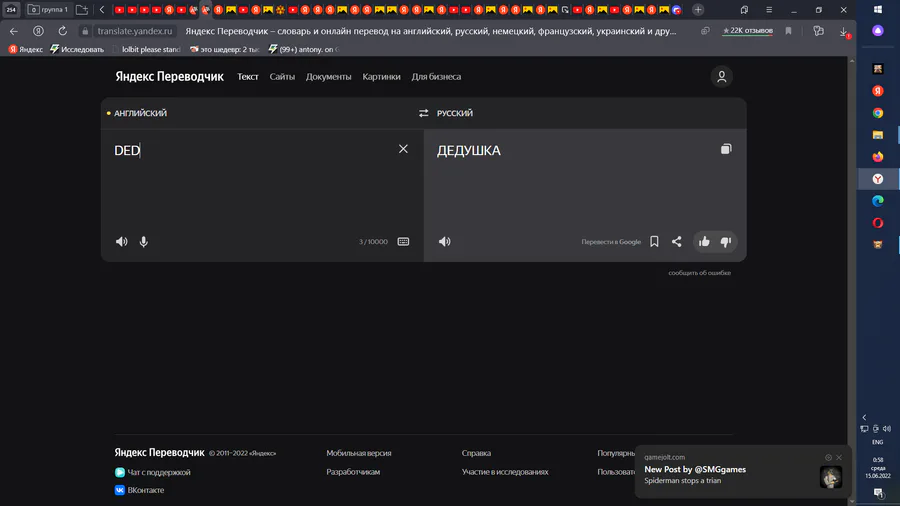Choose source language АНГЛИЙСКИЙ

coord(140,113)
